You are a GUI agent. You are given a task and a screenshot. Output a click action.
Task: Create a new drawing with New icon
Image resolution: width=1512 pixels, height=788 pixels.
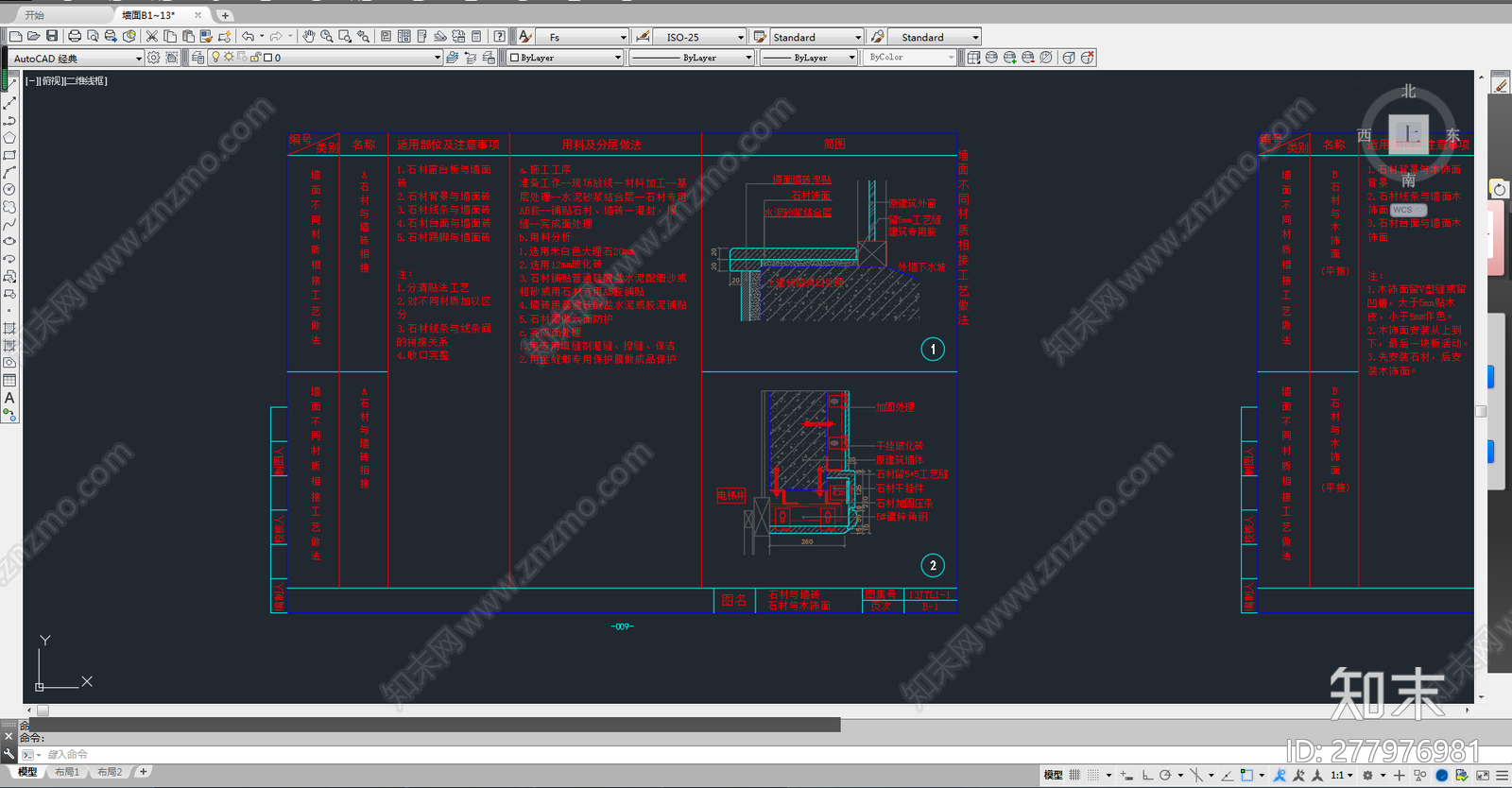click(15, 36)
